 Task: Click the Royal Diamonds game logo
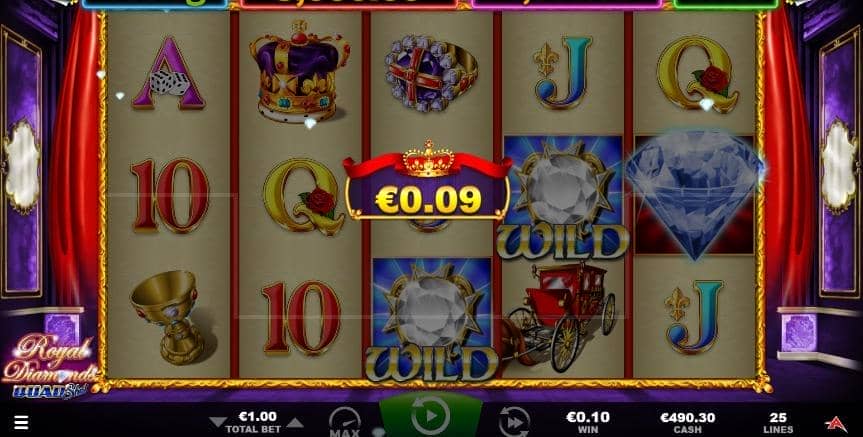click(50, 367)
